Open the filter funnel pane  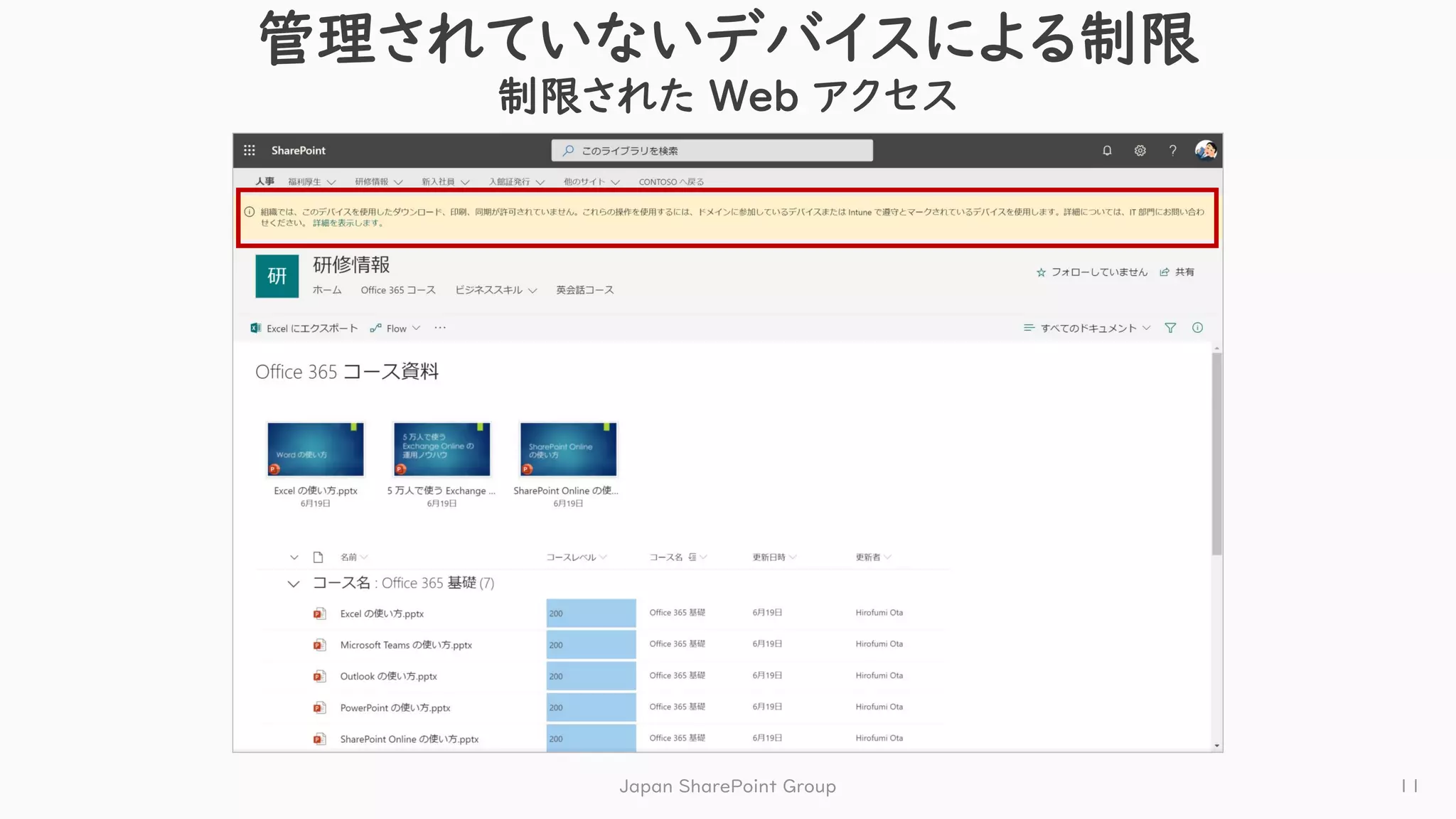(x=1170, y=328)
